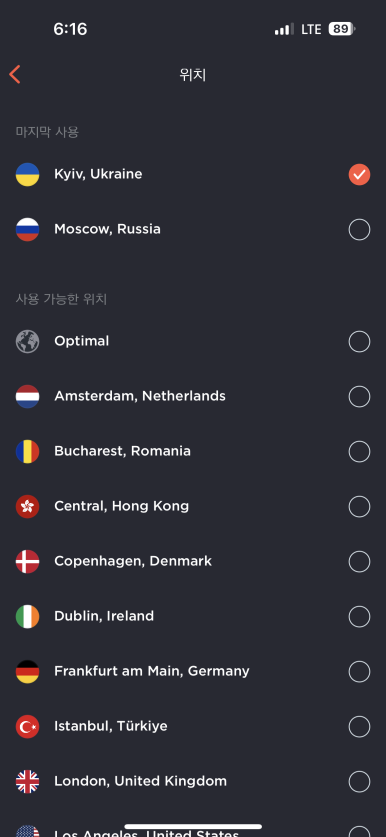Tap the United Kingdom flag icon
Screen dimensions: 386x837
pos(27,781)
